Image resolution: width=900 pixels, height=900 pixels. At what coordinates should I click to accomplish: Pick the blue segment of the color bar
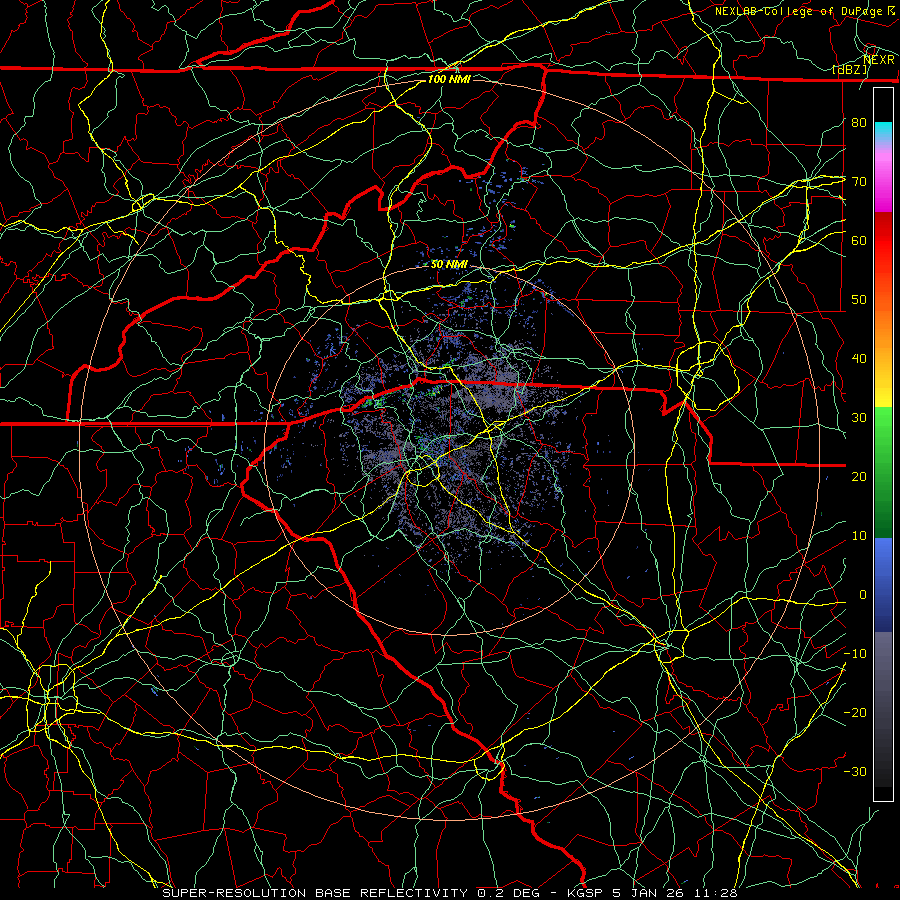[883, 584]
